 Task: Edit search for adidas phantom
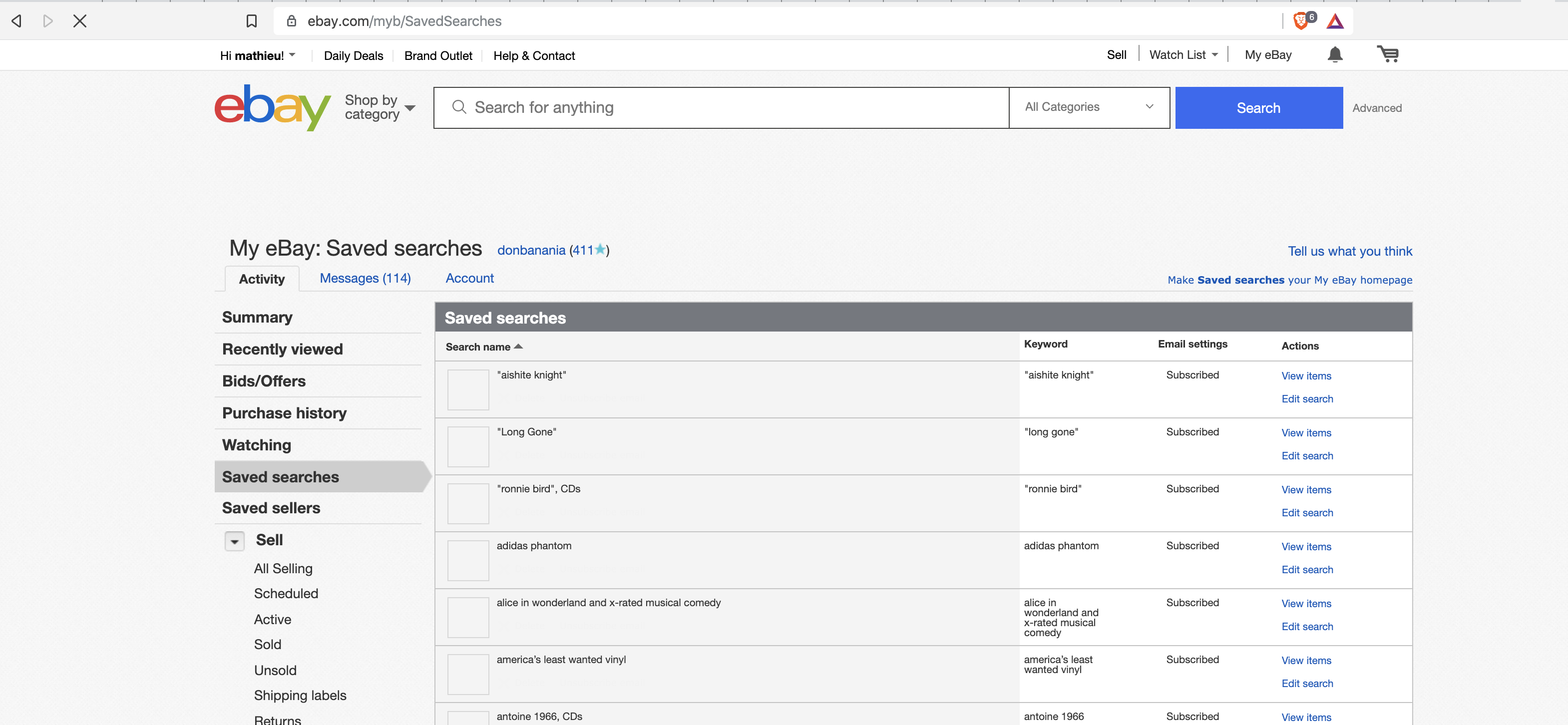click(x=1307, y=570)
